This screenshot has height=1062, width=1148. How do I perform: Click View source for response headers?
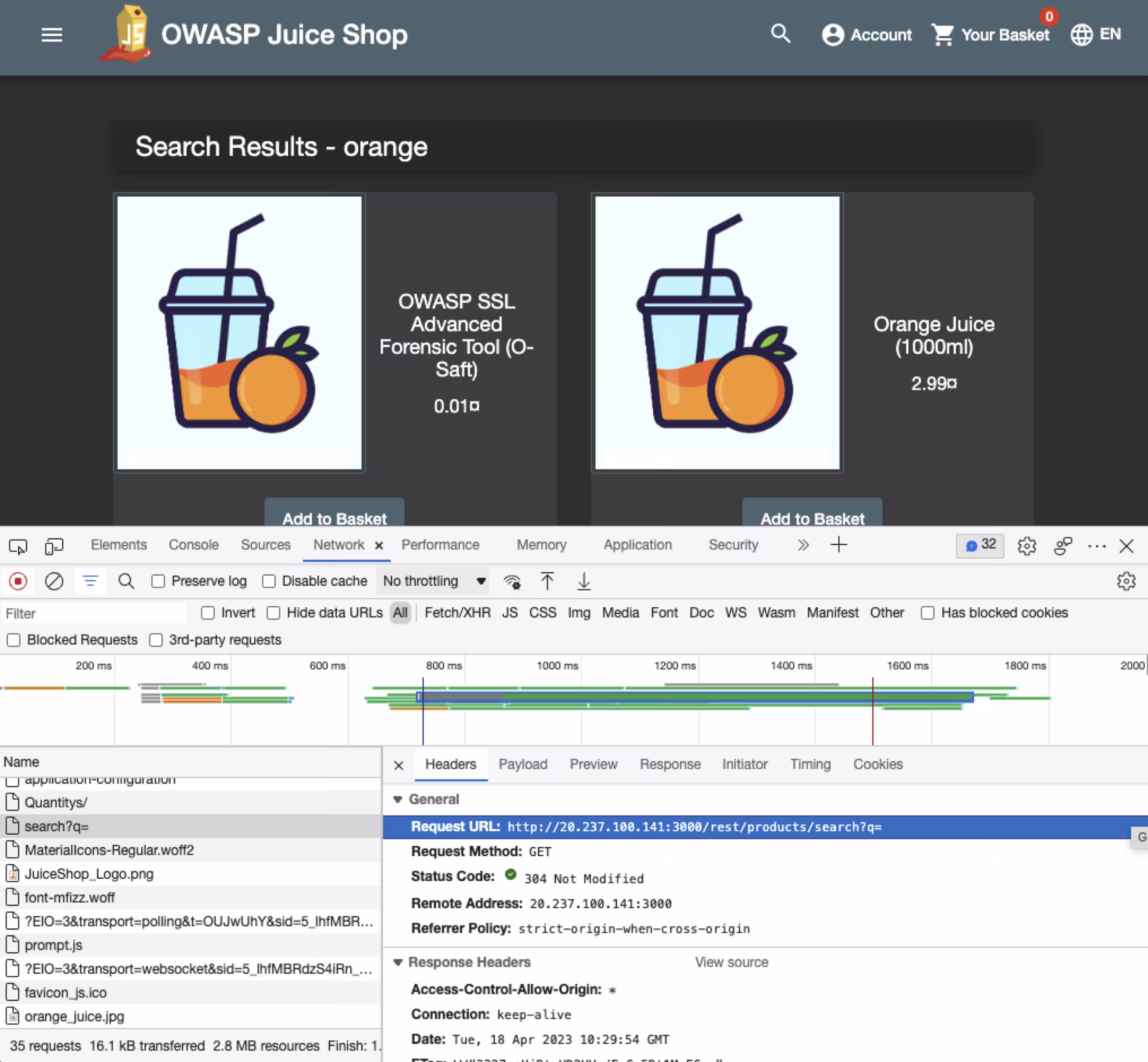[731, 962]
